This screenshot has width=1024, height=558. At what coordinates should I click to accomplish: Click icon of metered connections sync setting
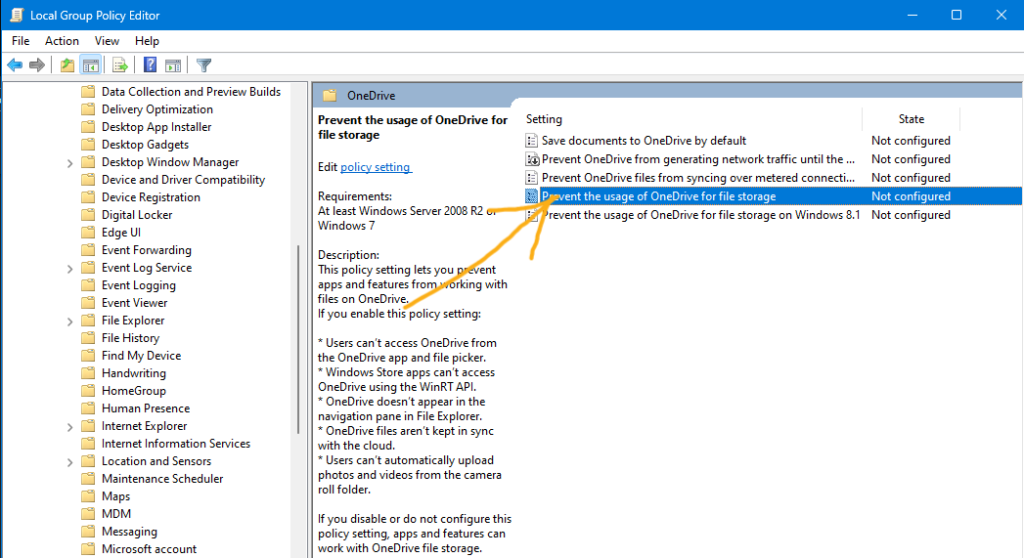(x=532, y=178)
